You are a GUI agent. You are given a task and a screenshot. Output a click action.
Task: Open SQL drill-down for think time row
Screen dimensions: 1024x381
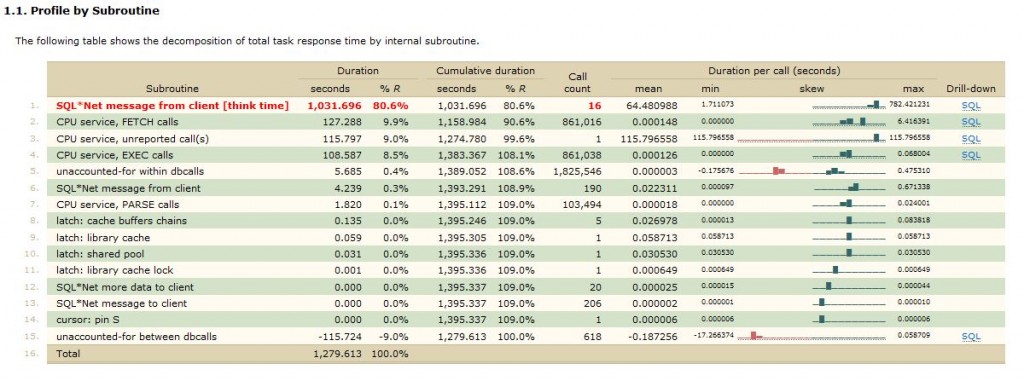pos(970,105)
